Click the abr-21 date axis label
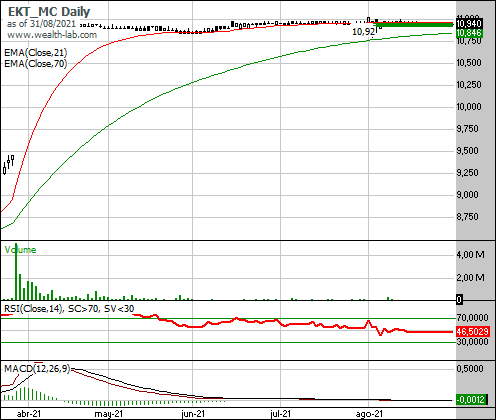496x420 pixels. coord(29,414)
